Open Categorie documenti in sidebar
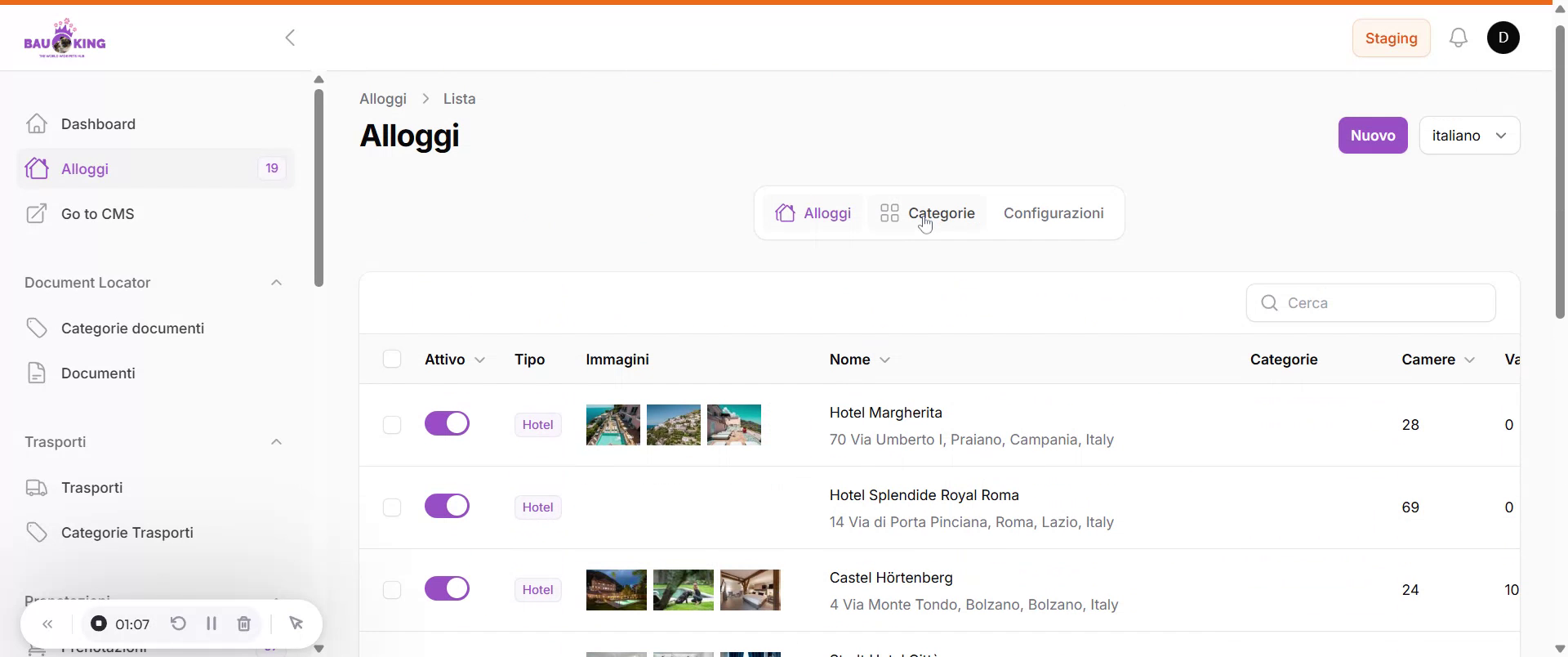Screen dimensions: 1568x657 point(155,328)
